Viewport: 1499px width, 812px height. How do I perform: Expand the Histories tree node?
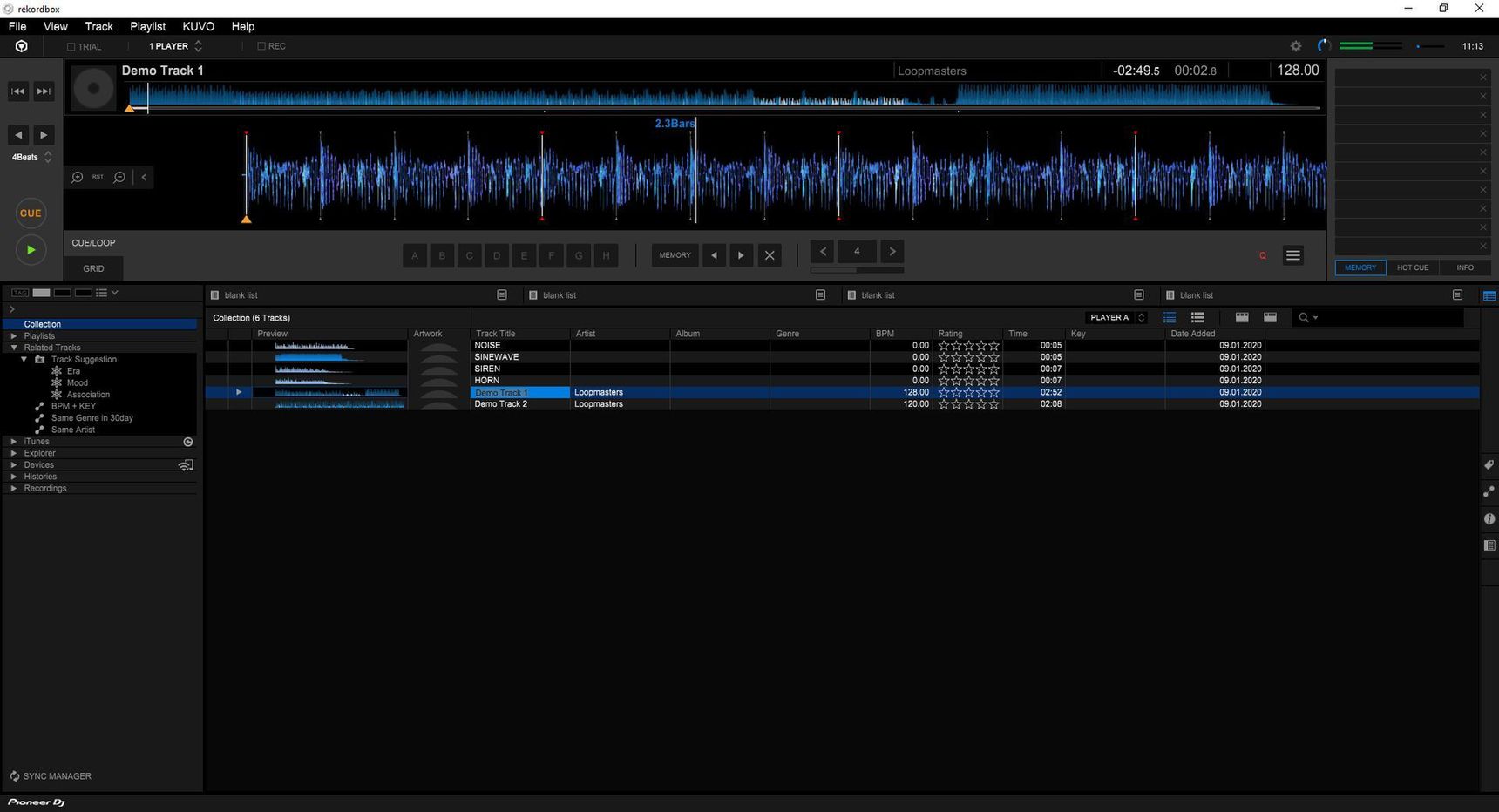pyautogui.click(x=13, y=477)
